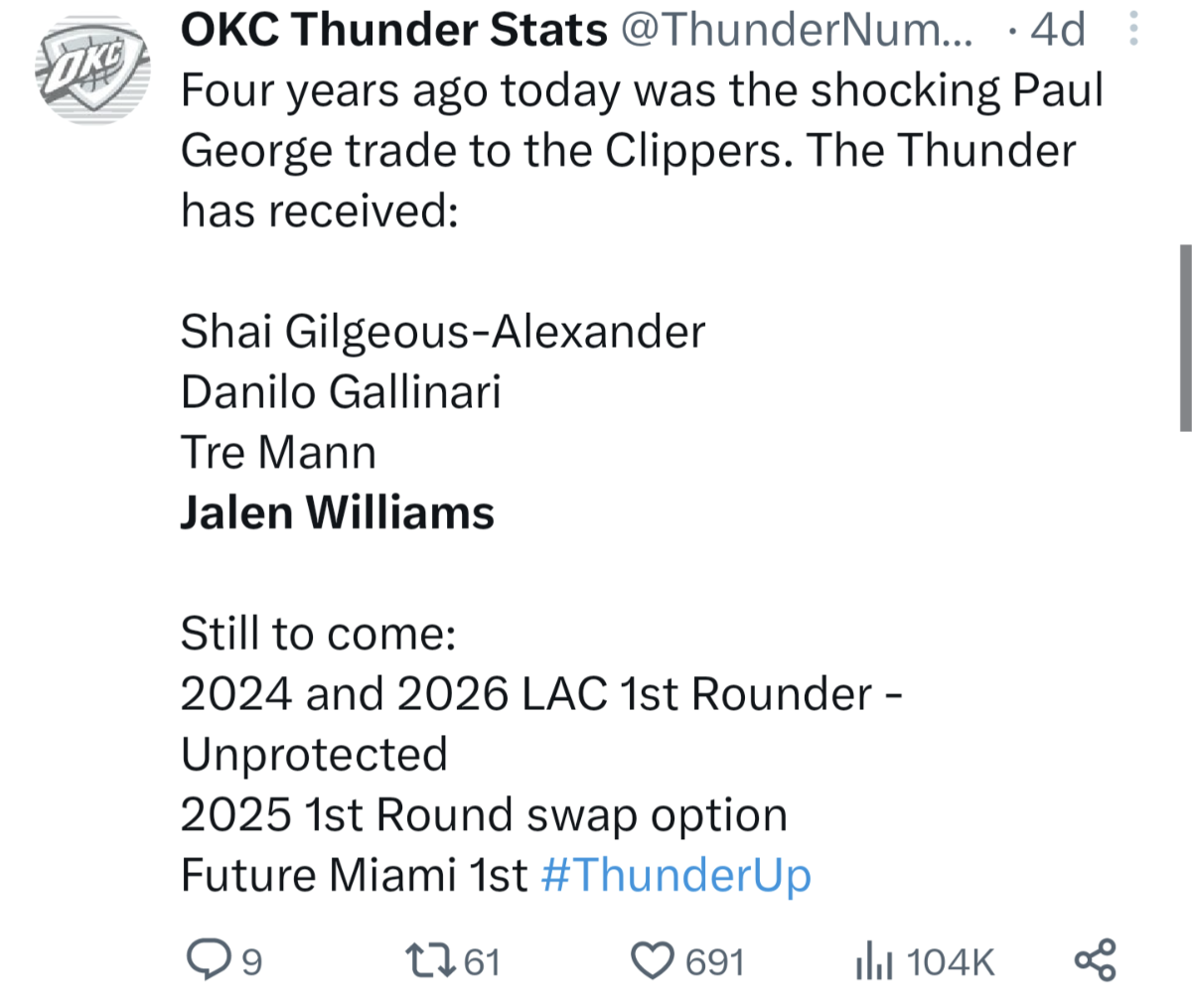The width and height of the screenshot is (1192, 1008).
Task: Select the retweet count 61
Action: (482, 962)
